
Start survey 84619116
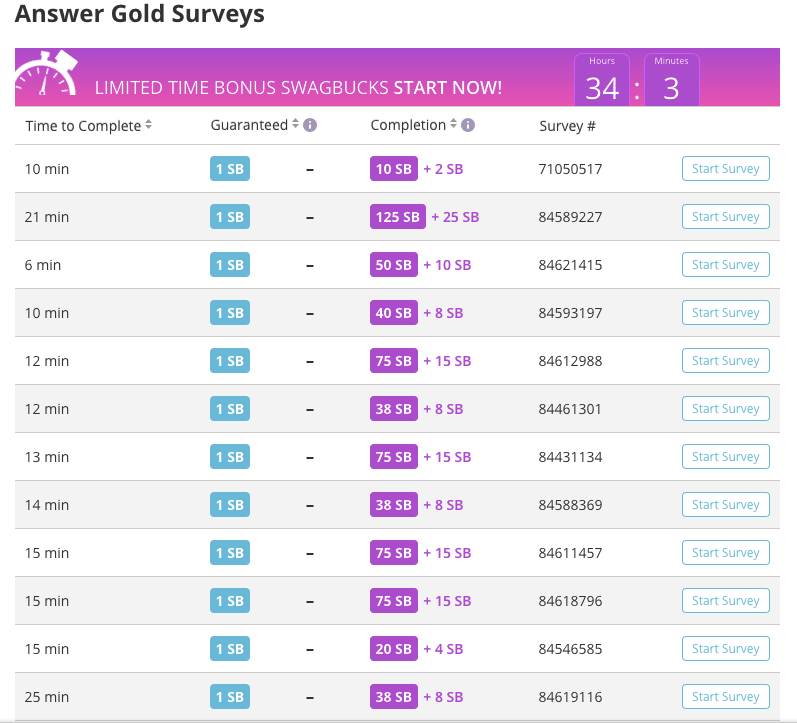point(725,697)
